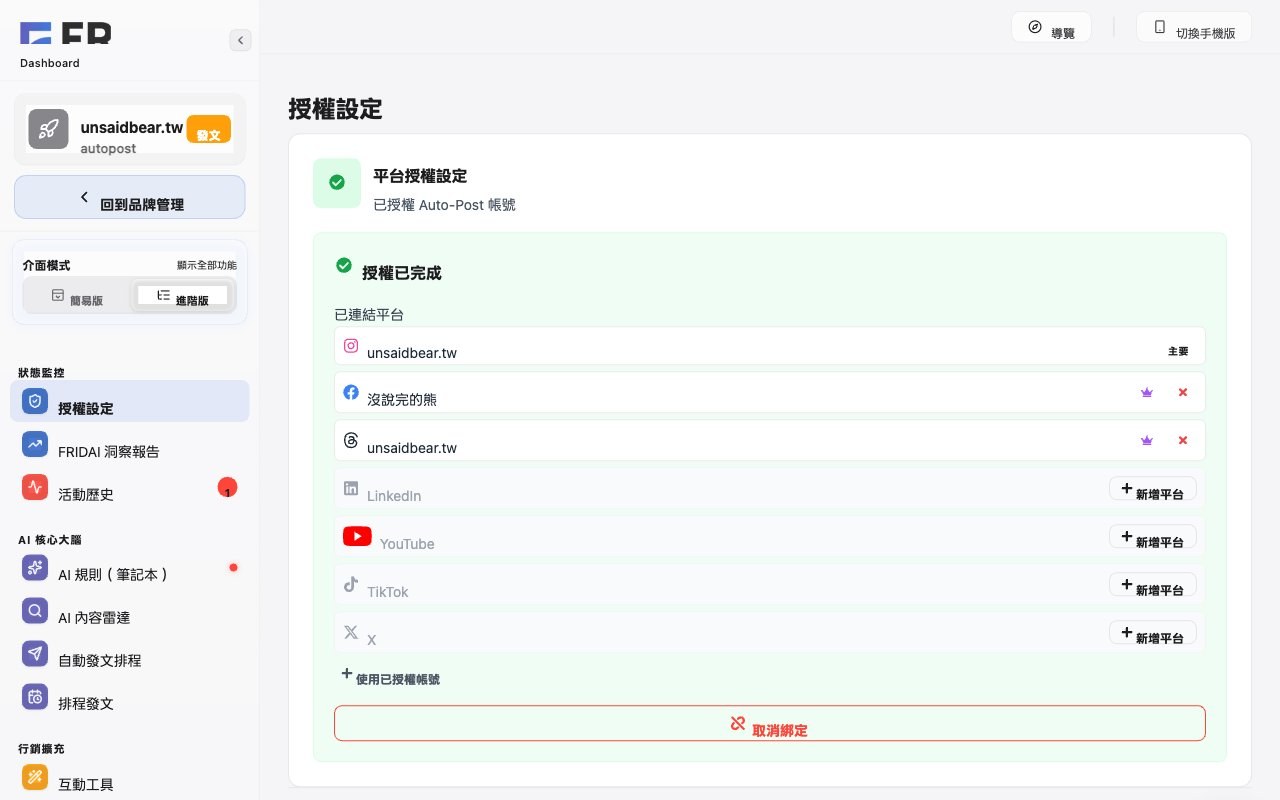Set 沒說完的熊 as primary via crown icon
The width and height of the screenshot is (1280, 800).
pos(1147,392)
